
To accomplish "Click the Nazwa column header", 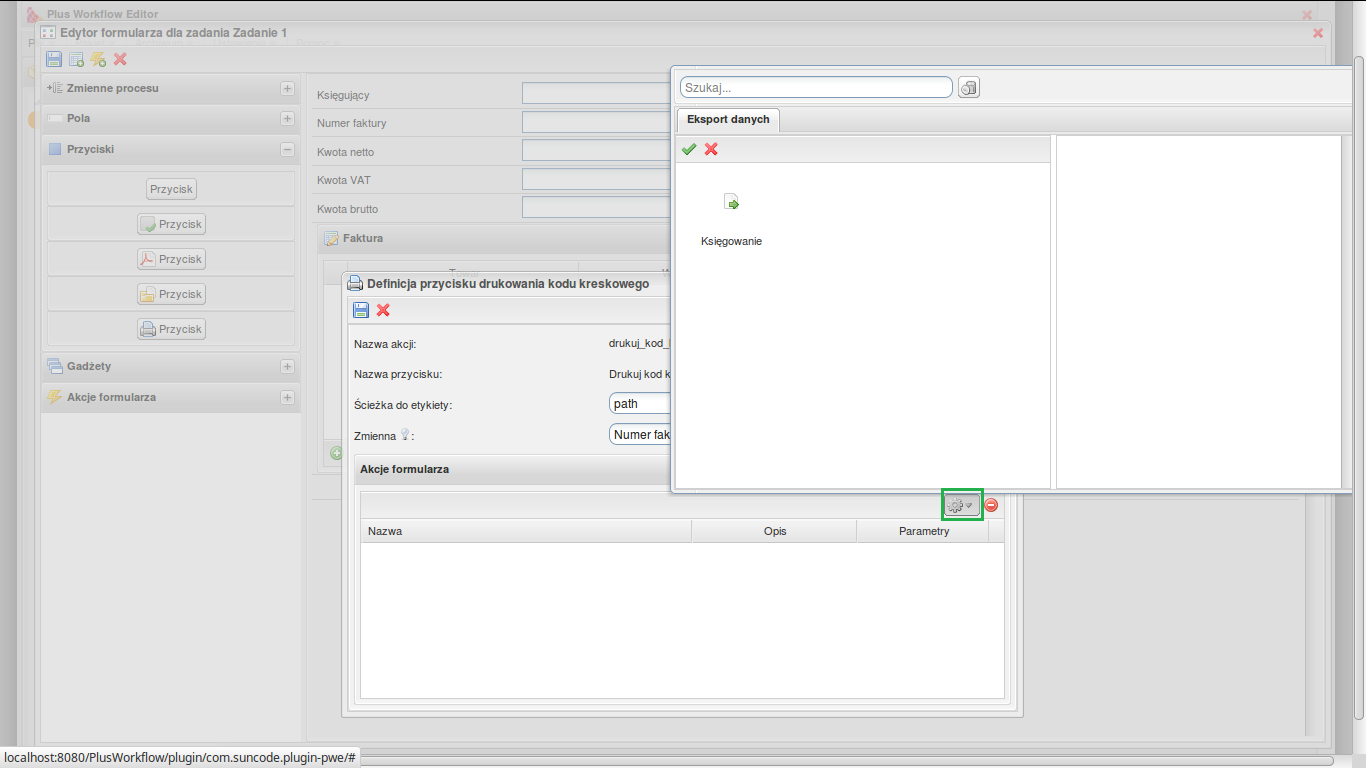I will click(x=525, y=531).
